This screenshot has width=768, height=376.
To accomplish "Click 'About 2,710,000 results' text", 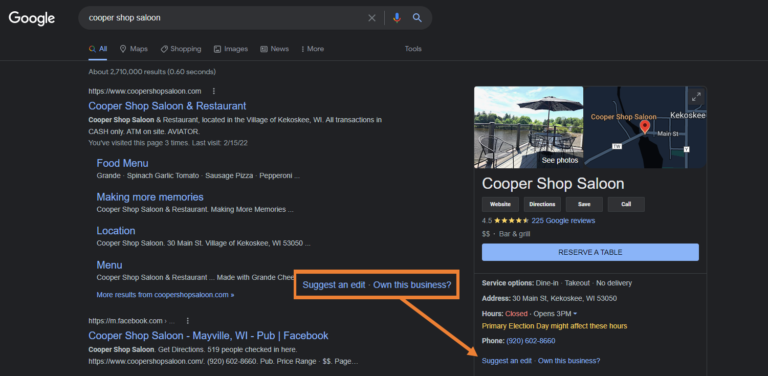I will point(127,72).
